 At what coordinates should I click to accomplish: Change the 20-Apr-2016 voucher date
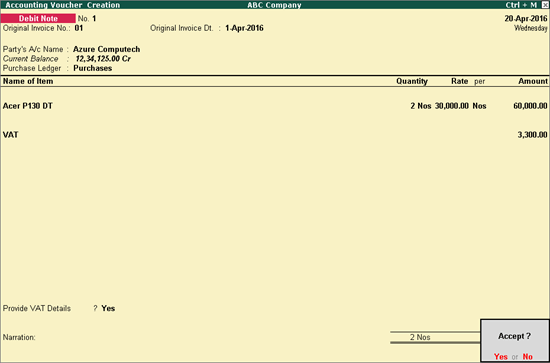click(526, 19)
